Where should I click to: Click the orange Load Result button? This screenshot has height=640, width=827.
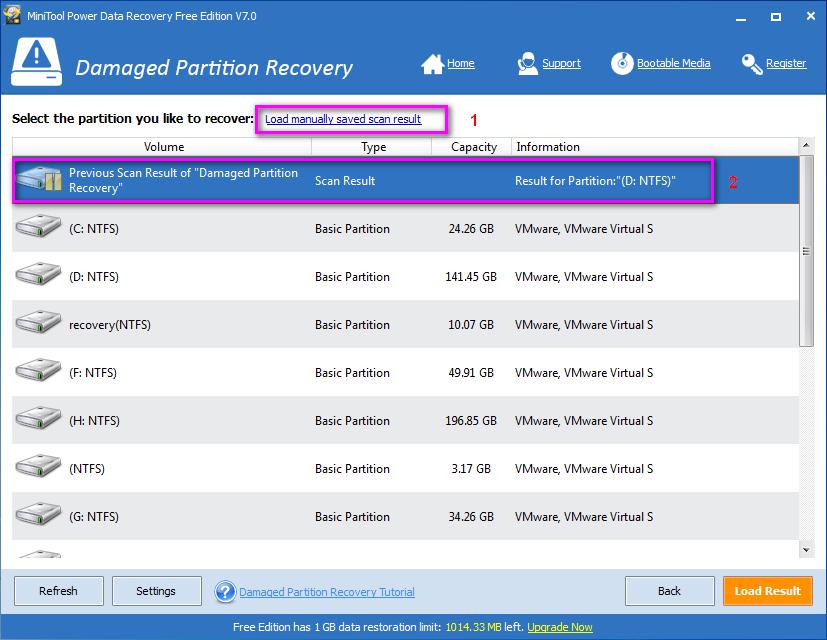[767, 591]
